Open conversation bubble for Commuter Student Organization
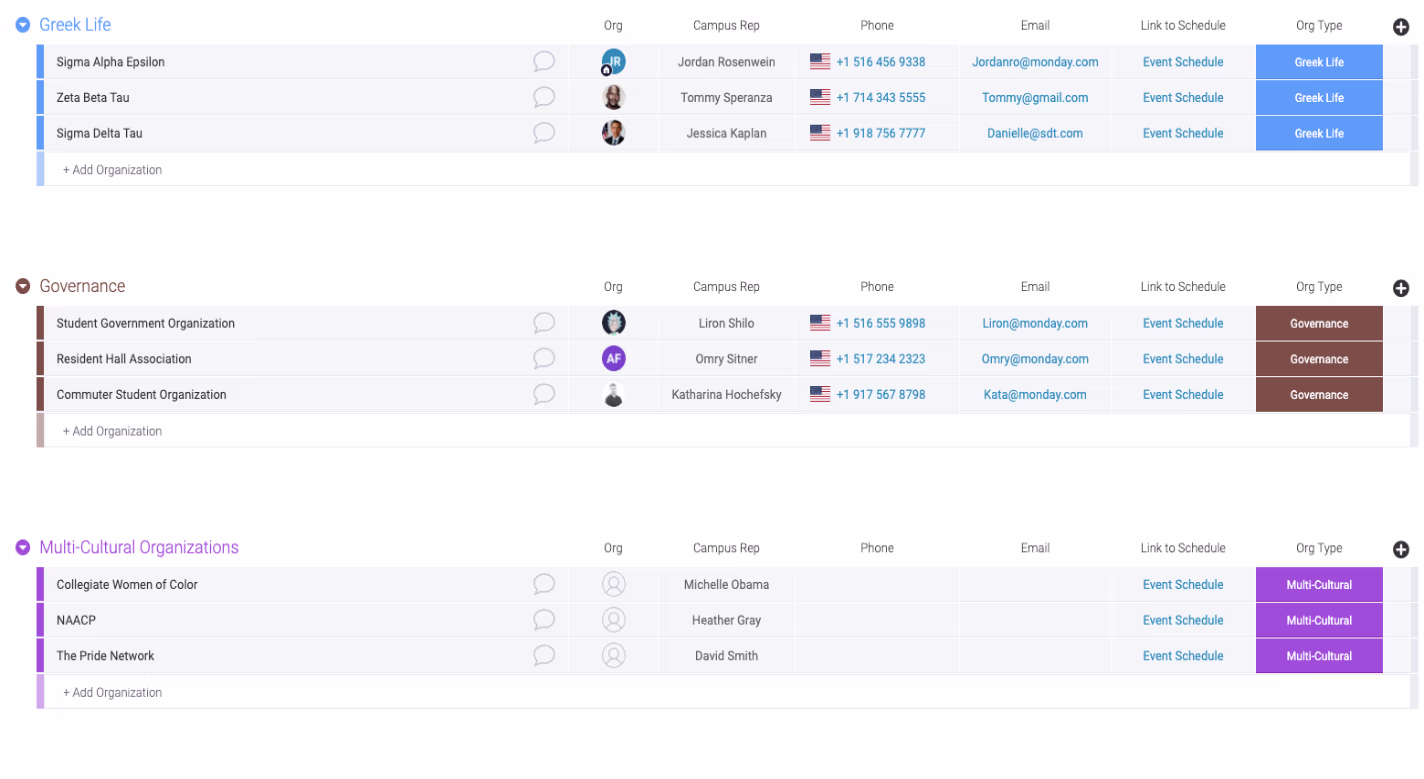The image size is (1424, 779). pyautogui.click(x=544, y=394)
